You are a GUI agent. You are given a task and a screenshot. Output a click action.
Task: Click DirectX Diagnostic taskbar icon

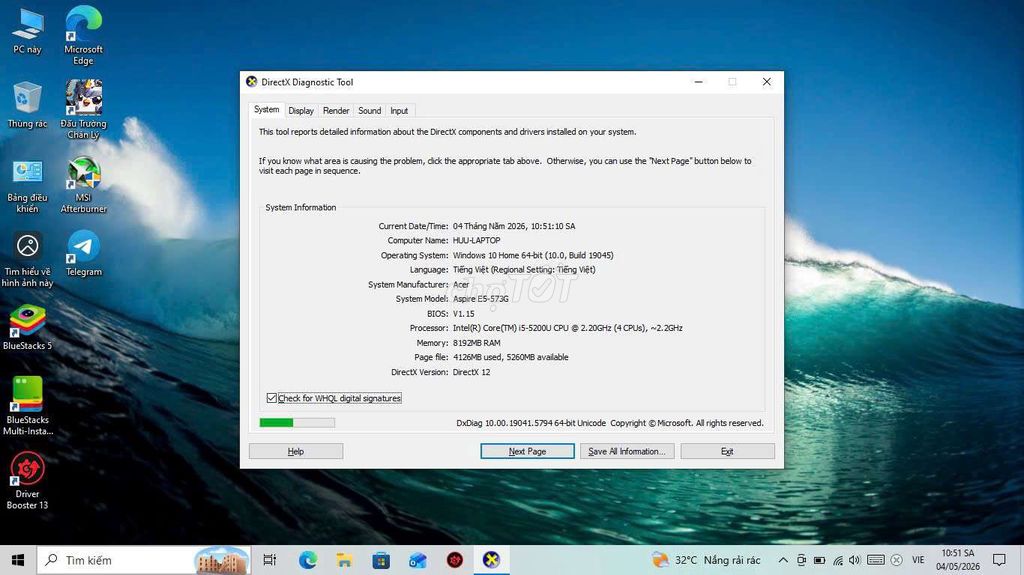(x=491, y=560)
